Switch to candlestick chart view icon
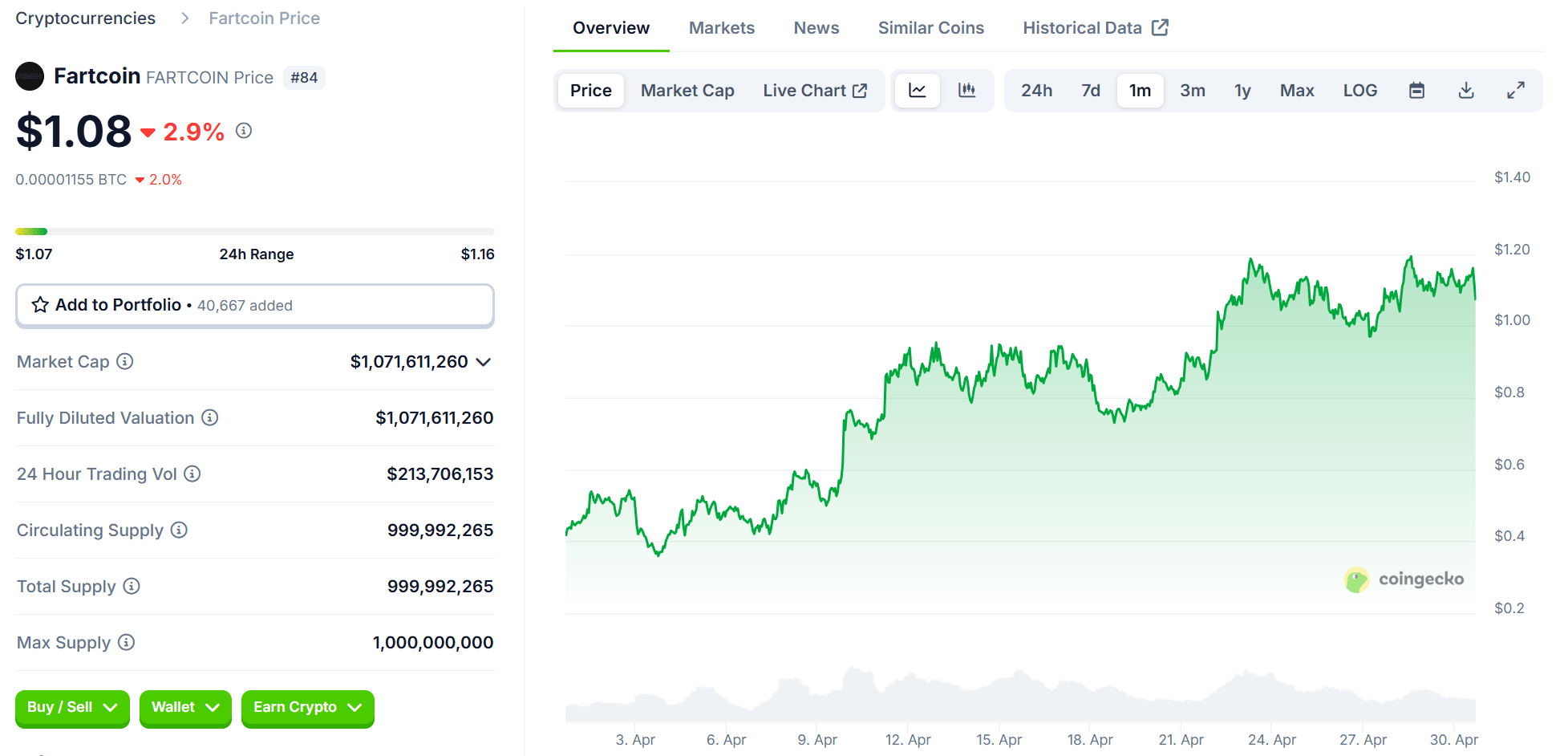 click(967, 90)
